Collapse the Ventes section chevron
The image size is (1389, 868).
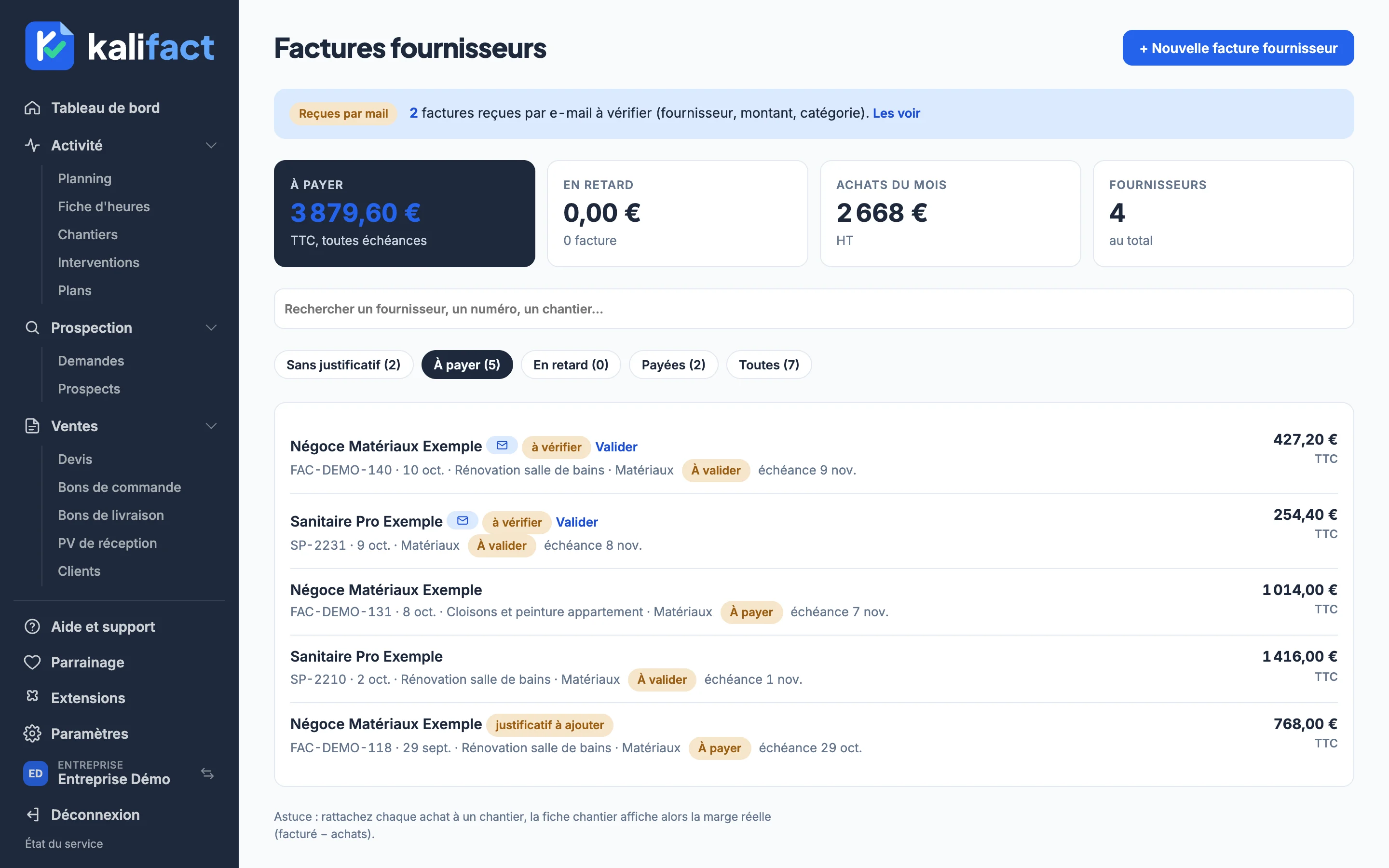[211, 426]
